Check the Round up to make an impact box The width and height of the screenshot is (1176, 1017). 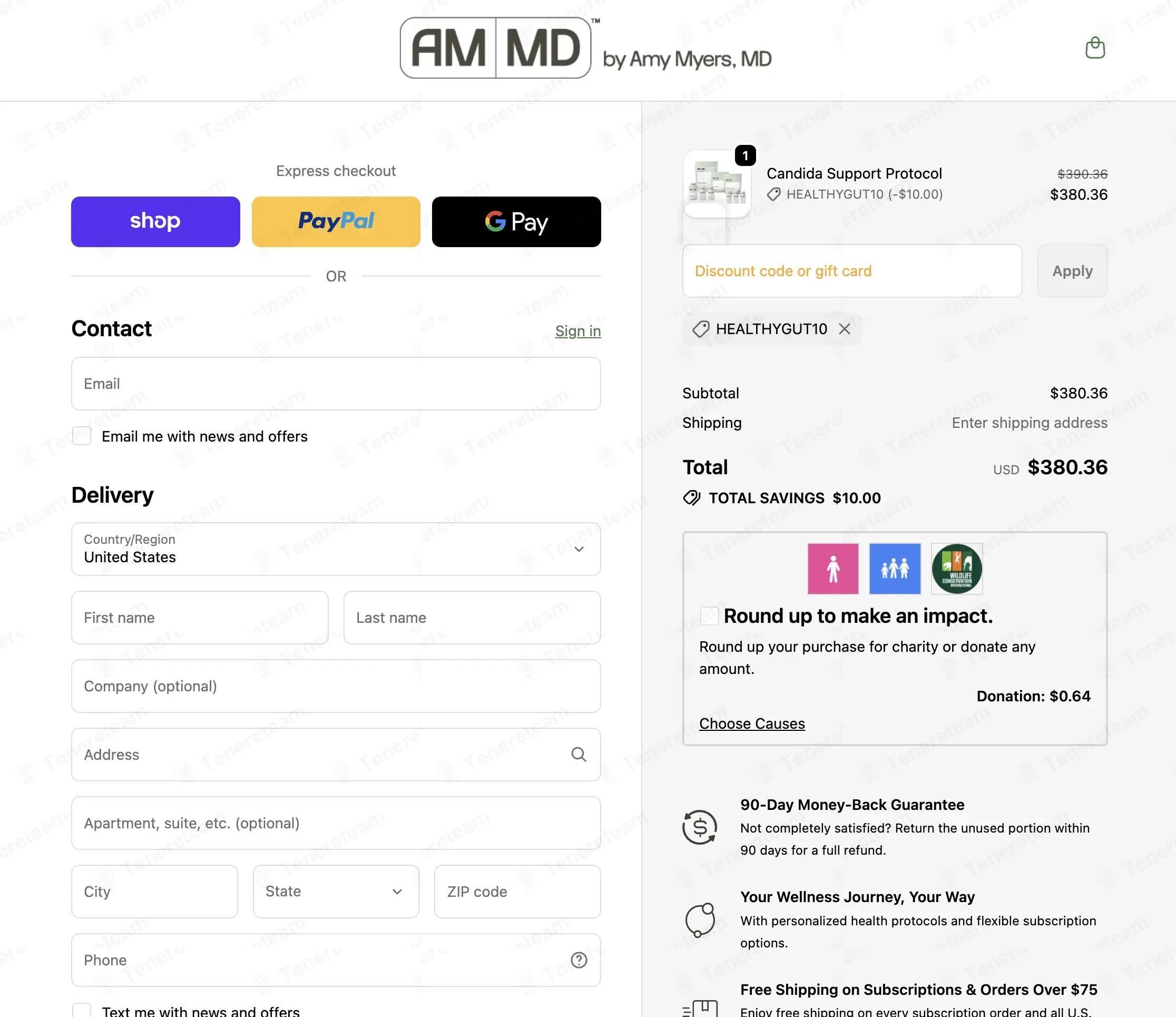pos(710,616)
